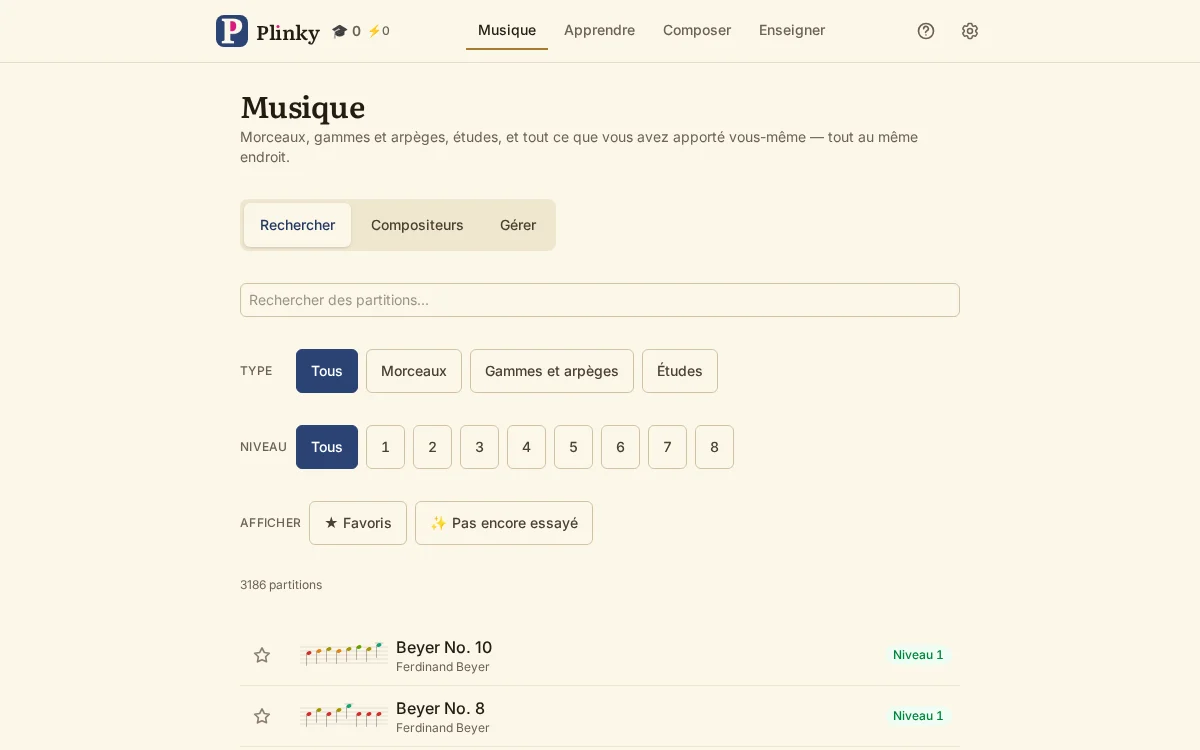This screenshot has height=750, width=1200.
Task: Click Niveau 1 badge on Beyer No. 10
Action: point(918,655)
